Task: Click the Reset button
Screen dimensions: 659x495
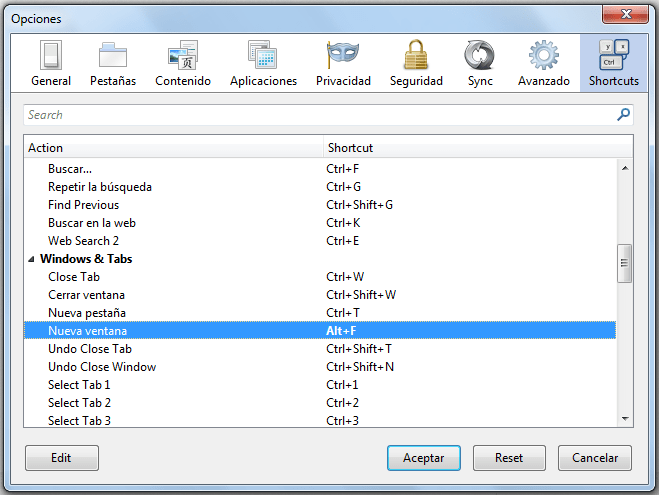Action: click(509, 458)
